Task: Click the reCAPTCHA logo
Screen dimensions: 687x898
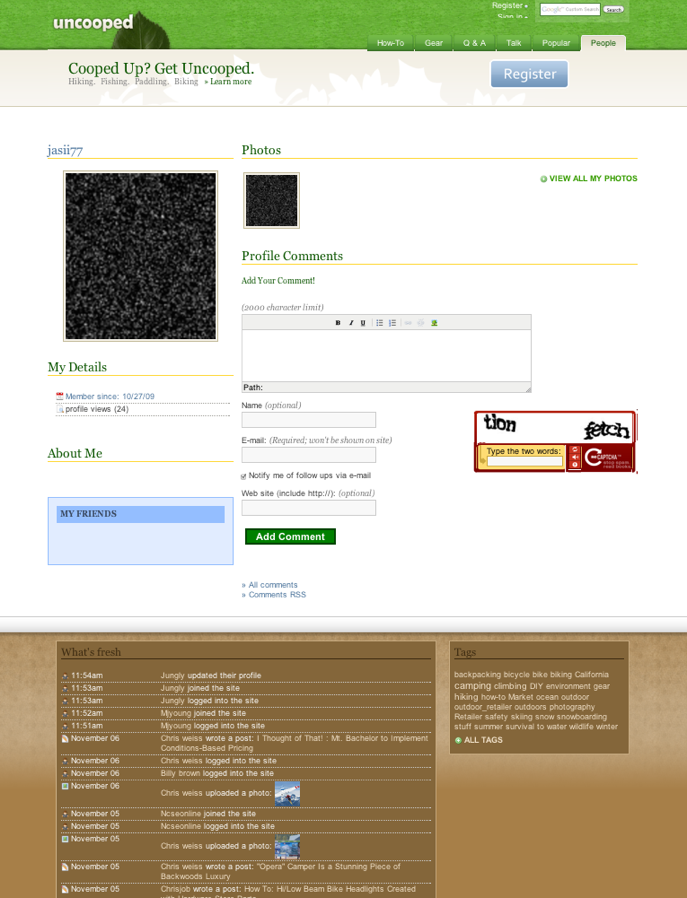Action: 607,458
